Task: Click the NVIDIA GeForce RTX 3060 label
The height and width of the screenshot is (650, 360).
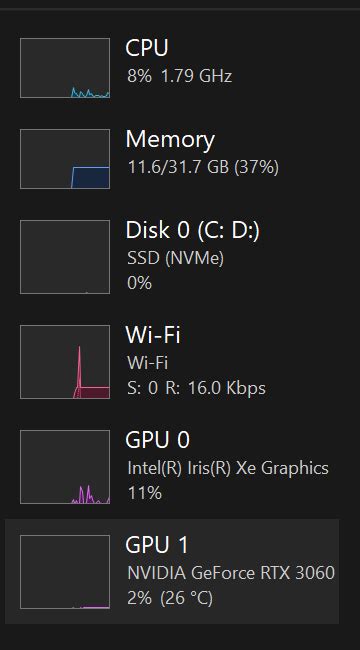Action: click(231, 573)
